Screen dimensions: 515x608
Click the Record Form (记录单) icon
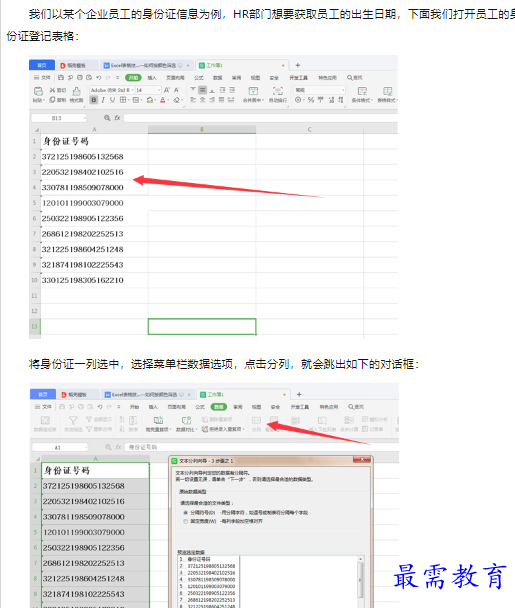tap(365, 429)
